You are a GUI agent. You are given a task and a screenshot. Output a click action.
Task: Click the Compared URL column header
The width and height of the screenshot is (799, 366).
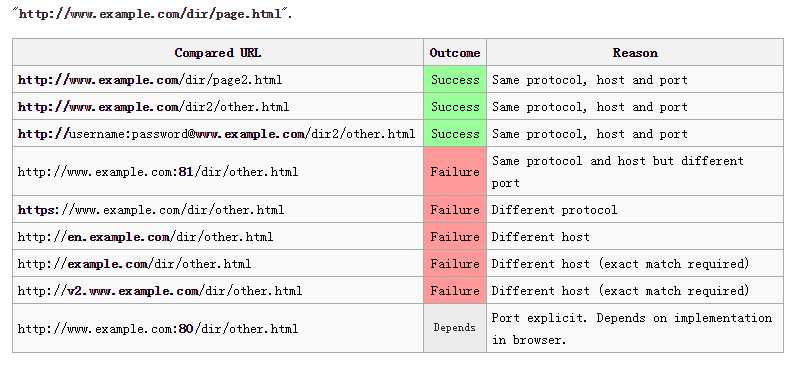[218, 53]
